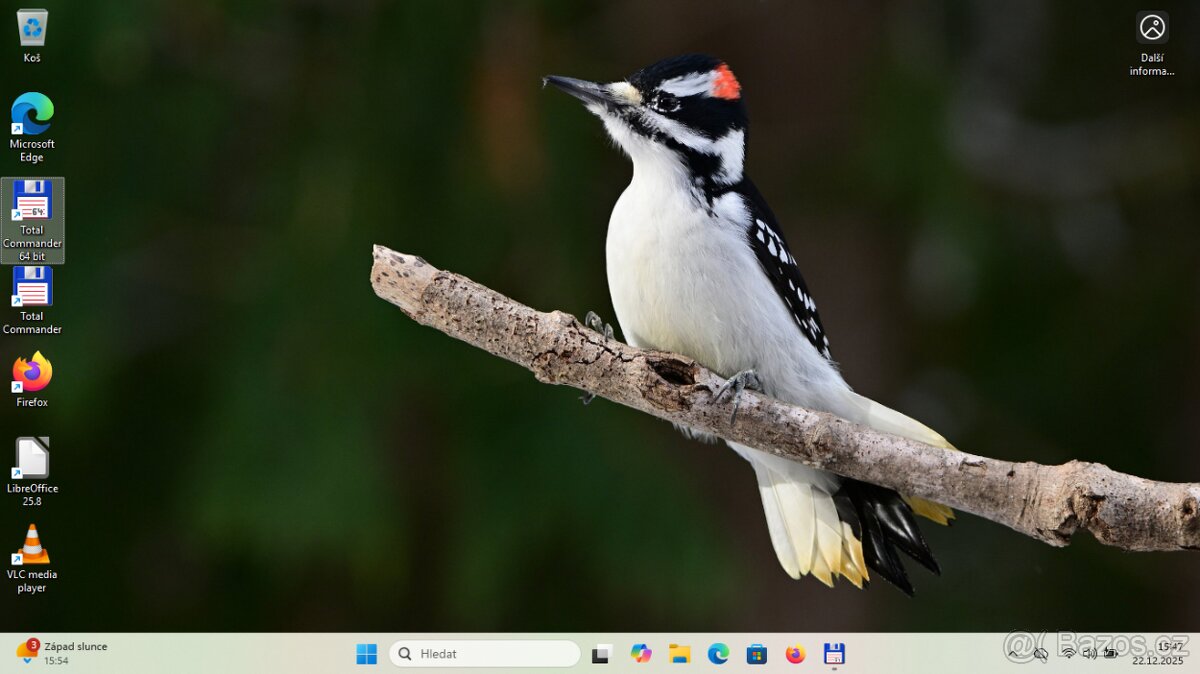This screenshot has width=1200, height=674.
Task: Launch VLC media player from the desktop
Action: pyautogui.click(x=31, y=545)
